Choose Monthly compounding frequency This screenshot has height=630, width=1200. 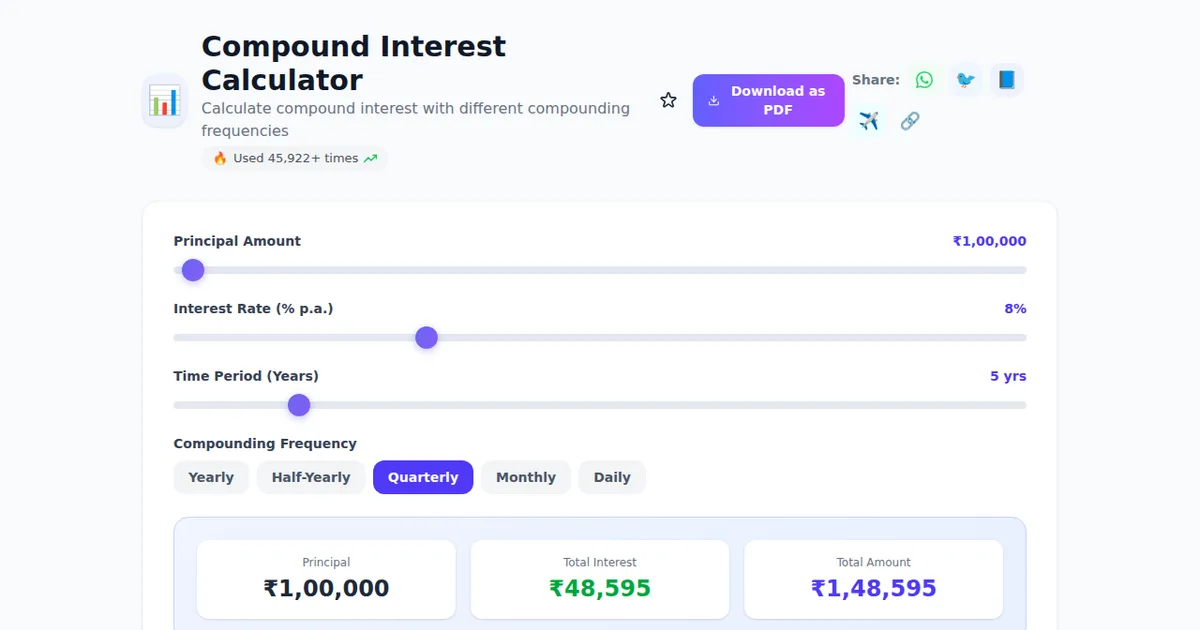pyautogui.click(x=526, y=477)
